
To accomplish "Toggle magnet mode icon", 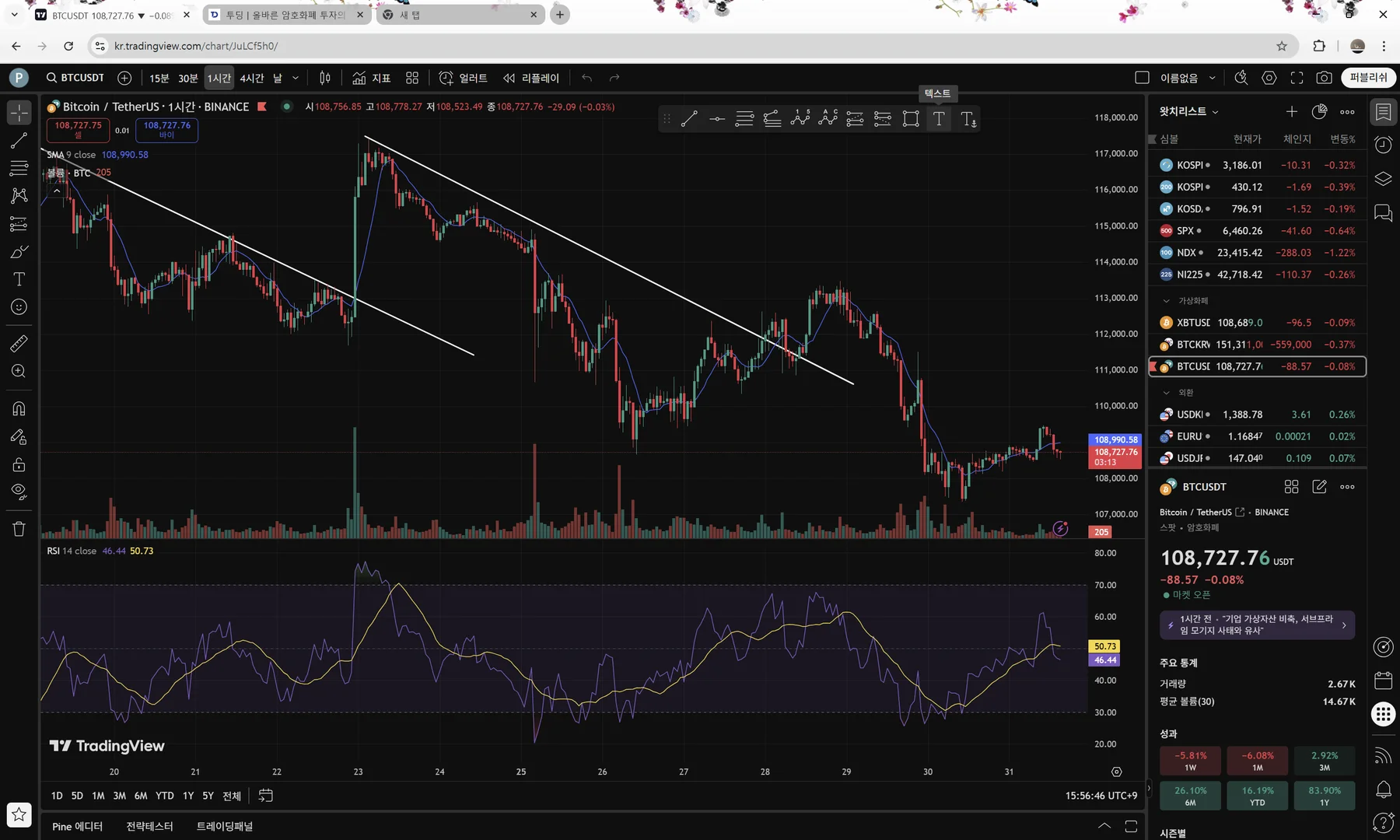I will coord(19,408).
